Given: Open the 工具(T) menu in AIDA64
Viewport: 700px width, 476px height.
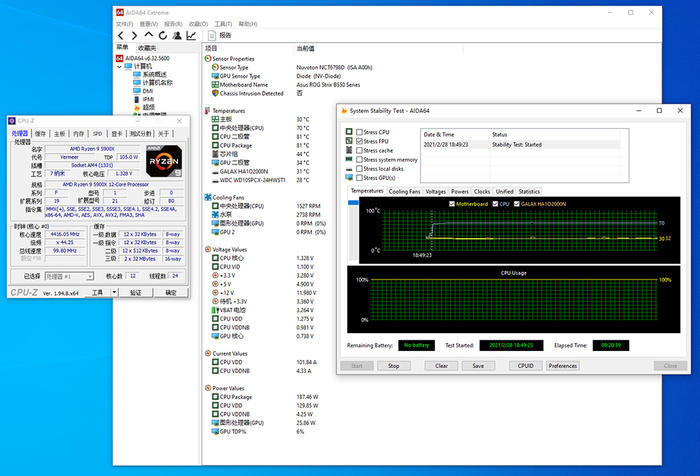Looking at the screenshot, I should point(223,24).
